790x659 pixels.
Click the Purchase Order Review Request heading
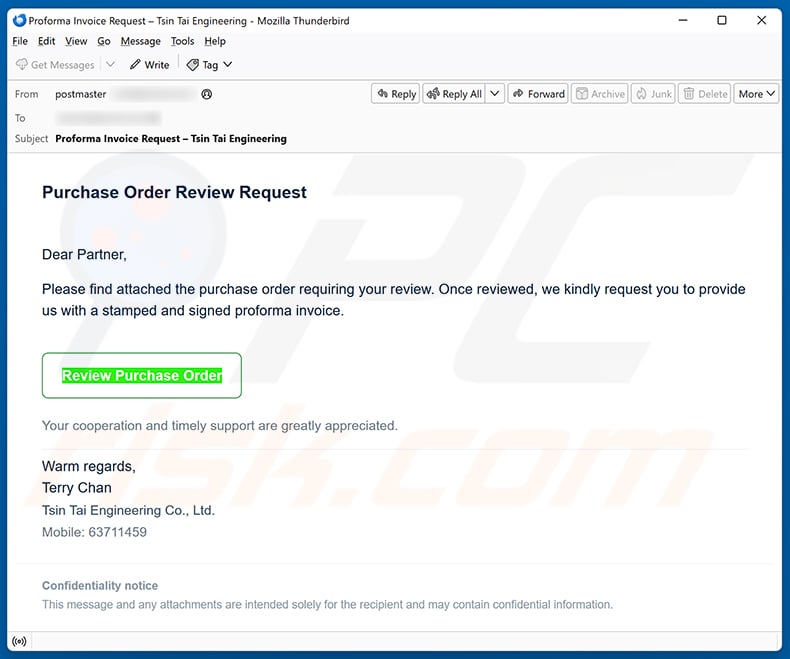[174, 192]
